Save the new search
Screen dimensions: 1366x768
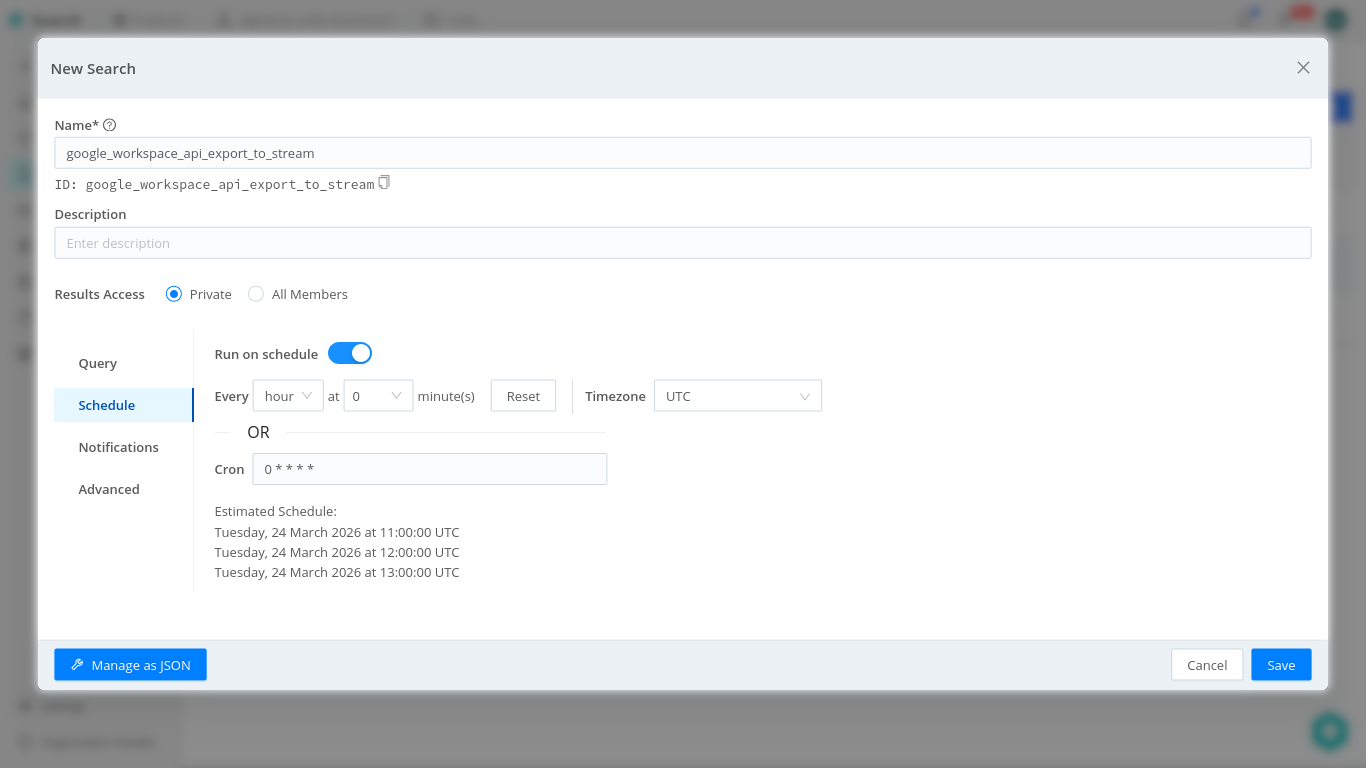1281,664
